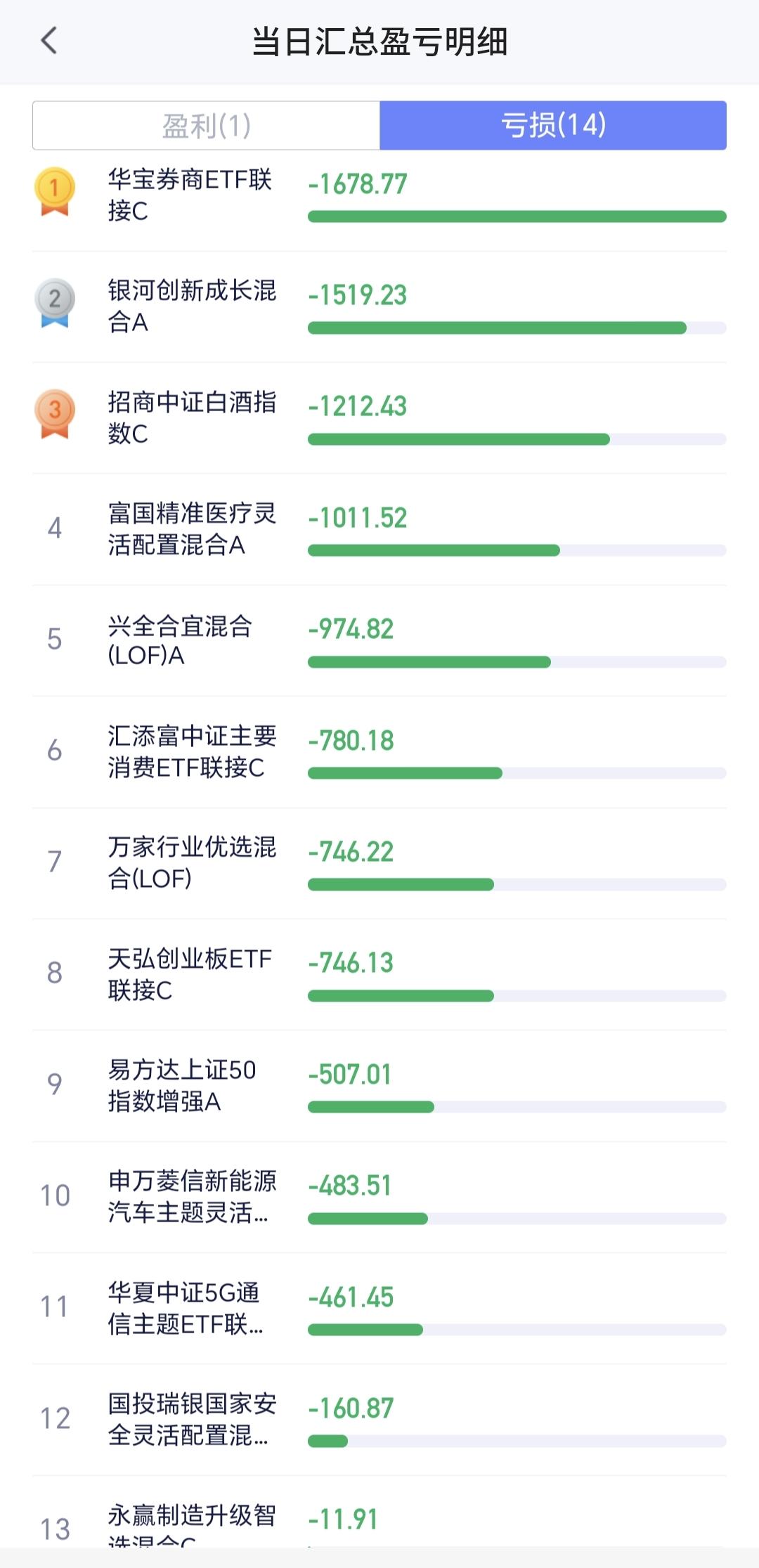Tap the -1212.43 loss amount
This screenshot has height=1568, width=759.
coord(358,406)
